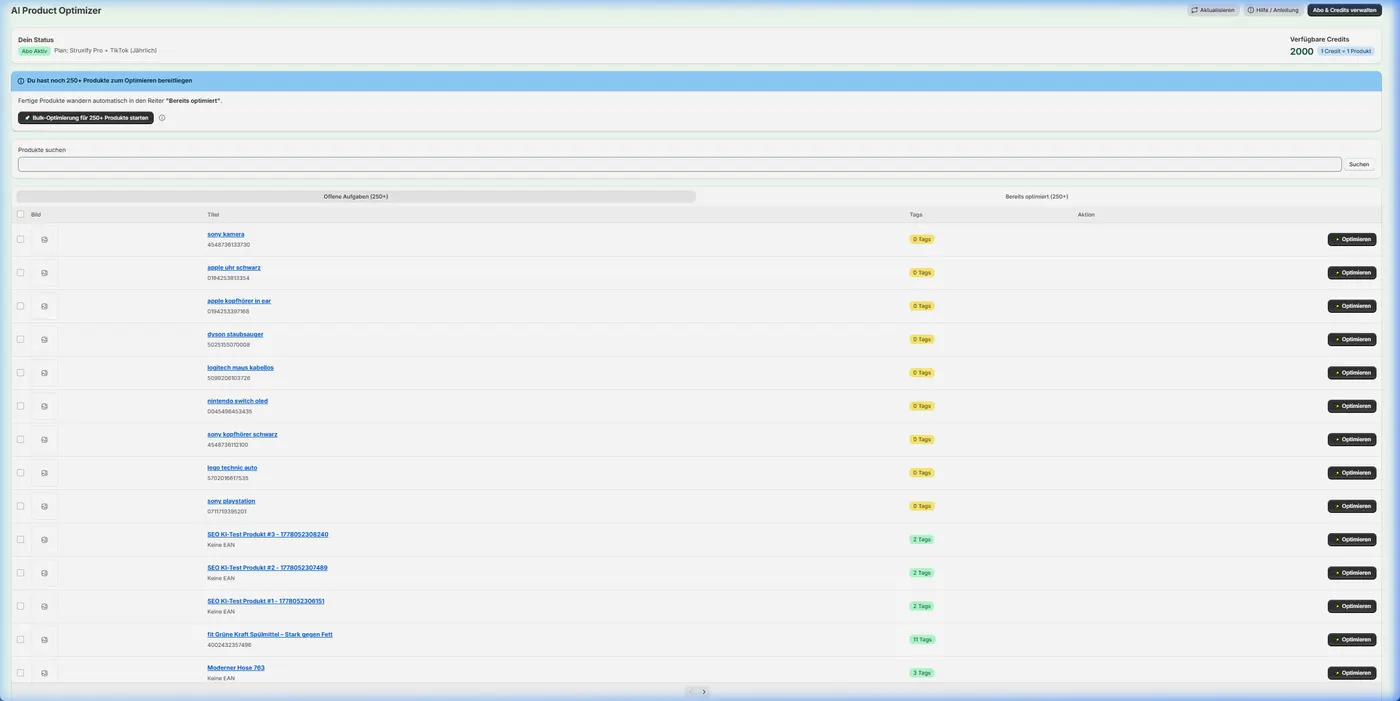Select checkbox for lego technic auto
1400x701 pixels.
pyautogui.click(x=20, y=473)
